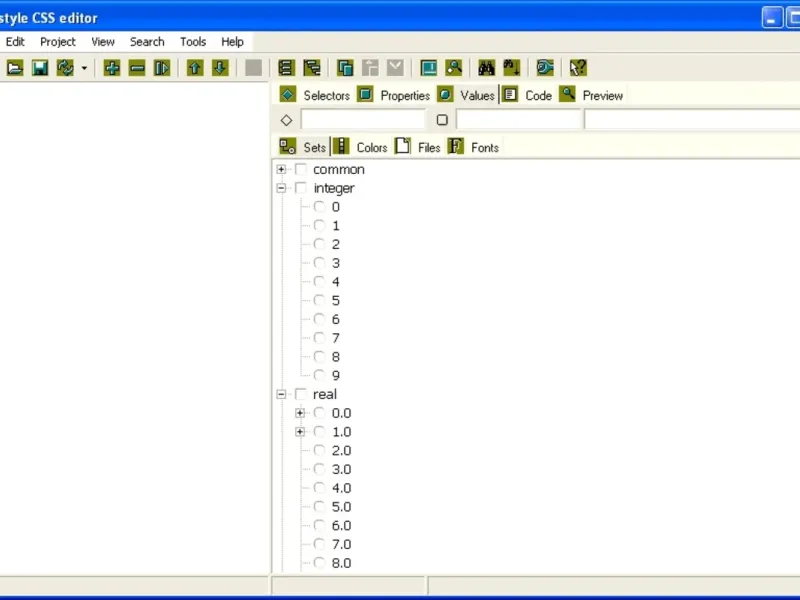Select the radio button for 8.0
800x600 pixels.
tap(319, 563)
